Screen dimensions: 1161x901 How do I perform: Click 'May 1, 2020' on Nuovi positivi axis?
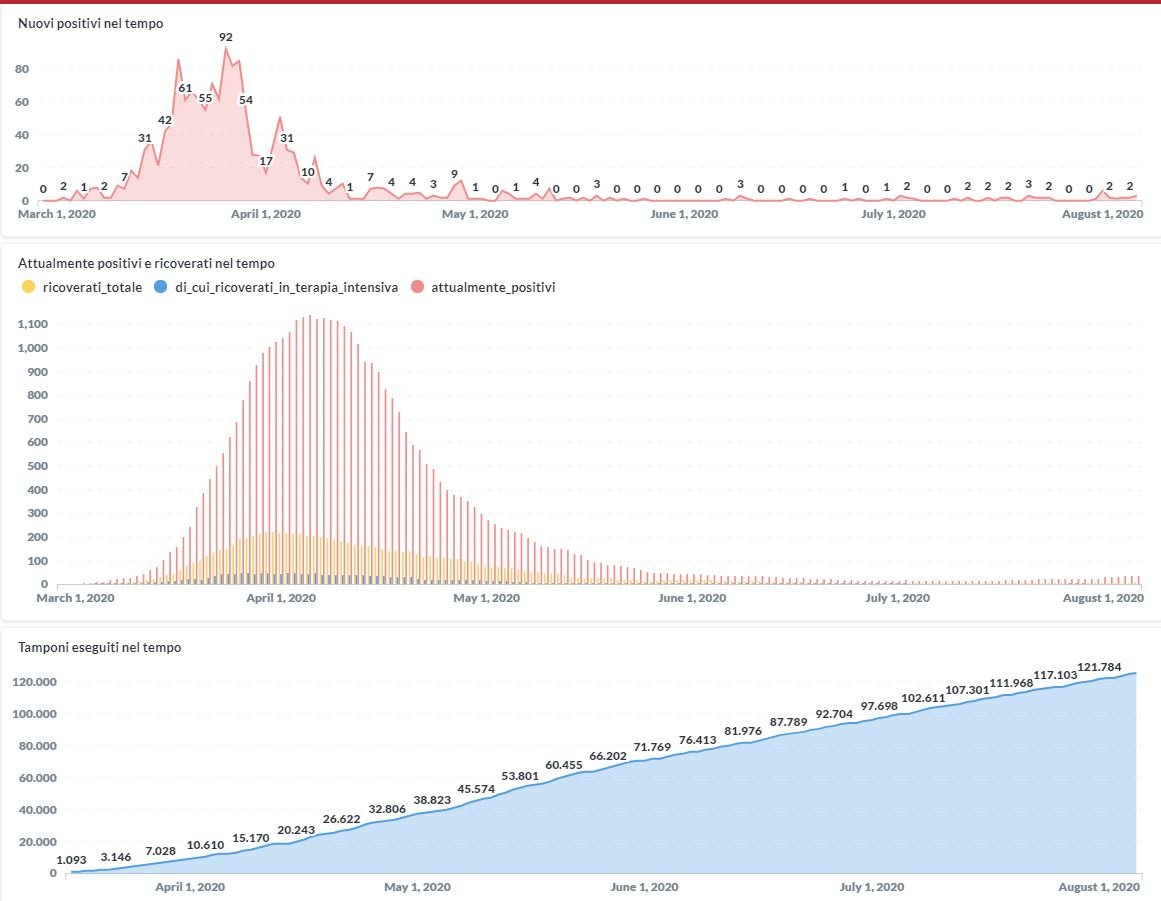click(x=475, y=214)
